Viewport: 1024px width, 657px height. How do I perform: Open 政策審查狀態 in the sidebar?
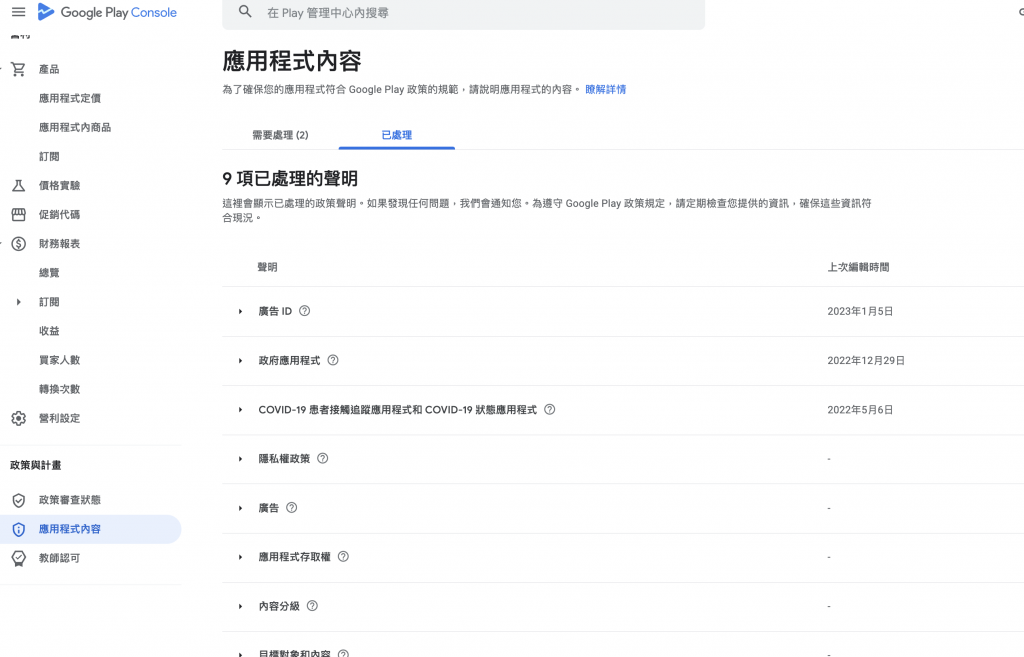tap(70, 500)
